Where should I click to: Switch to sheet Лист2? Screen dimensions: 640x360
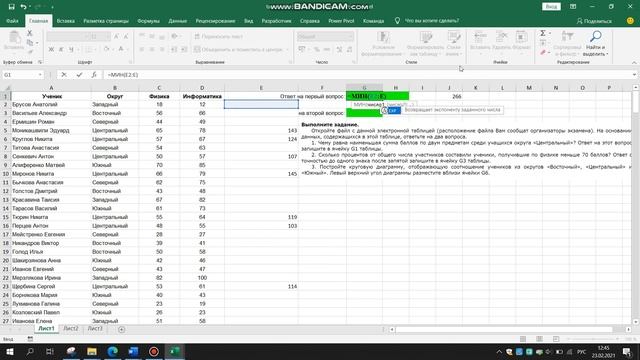71,329
